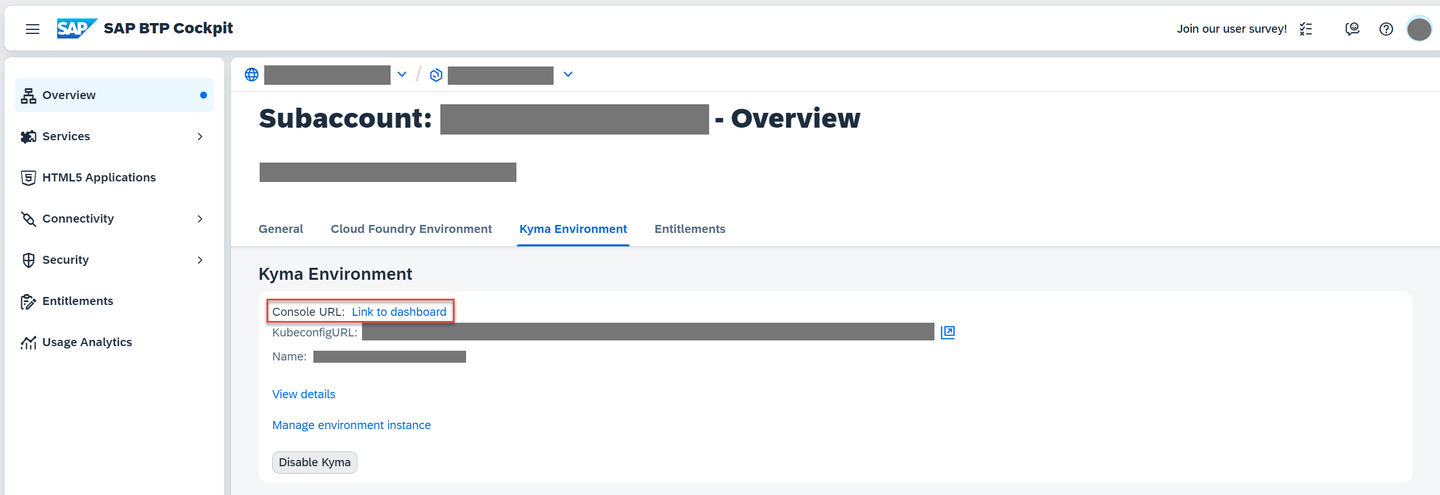Open the global account breadcrumb dropdown
Image resolution: width=1440 pixels, height=495 pixels.
402,75
